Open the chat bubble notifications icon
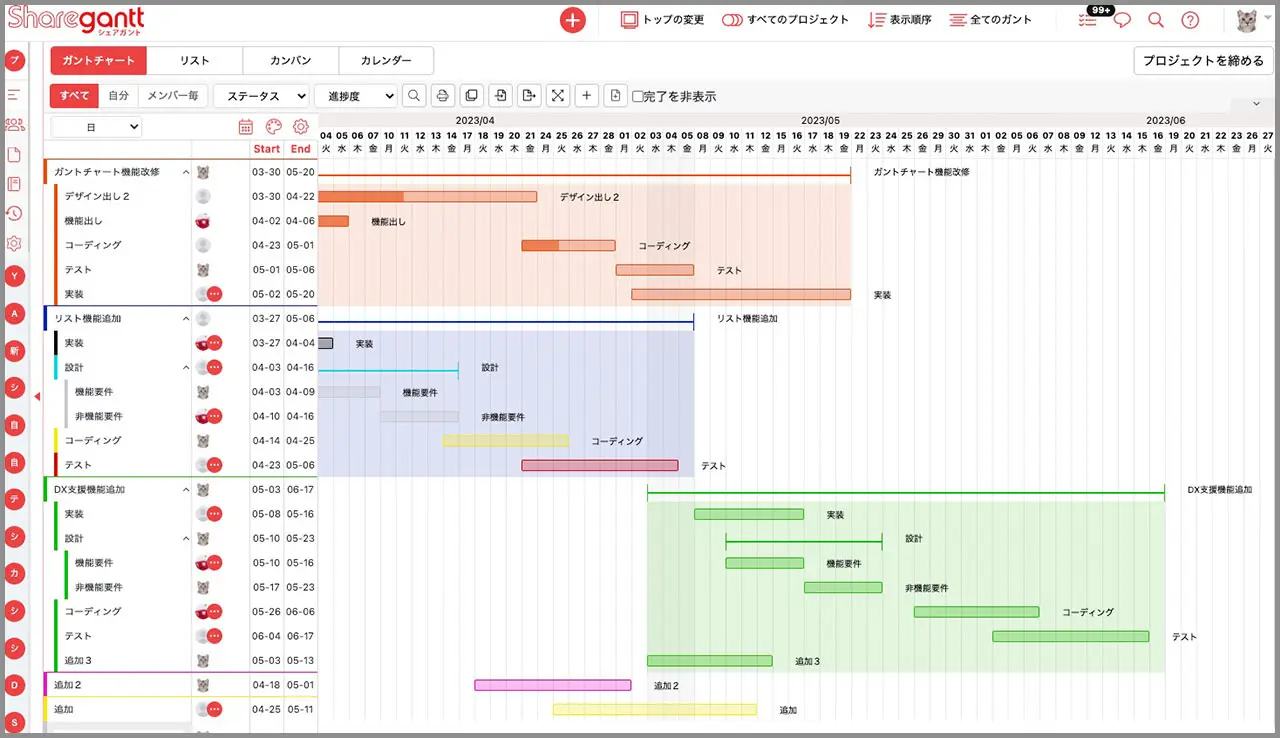 tap(1122, 20)
